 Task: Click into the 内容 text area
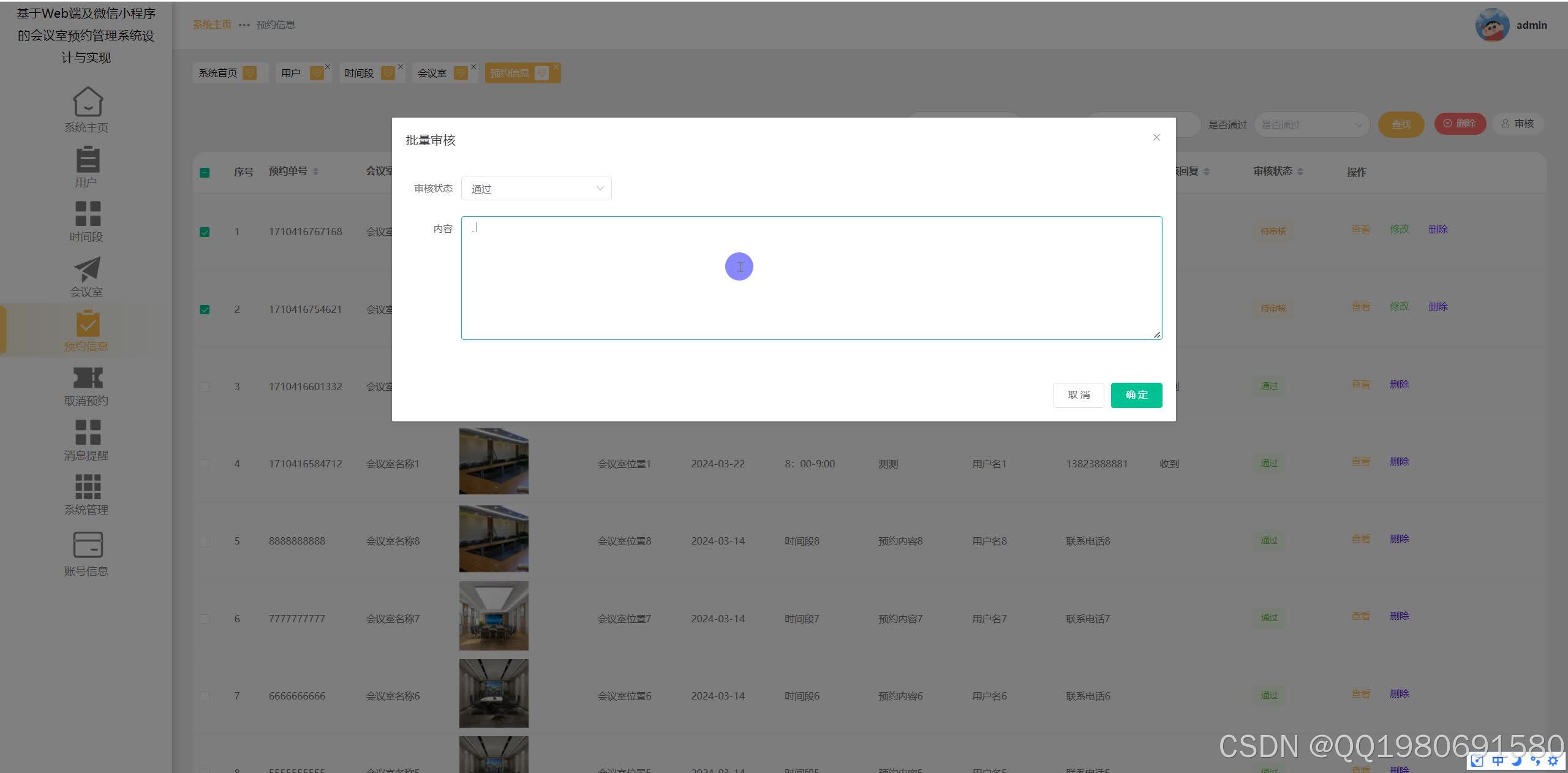coord(811,278)
